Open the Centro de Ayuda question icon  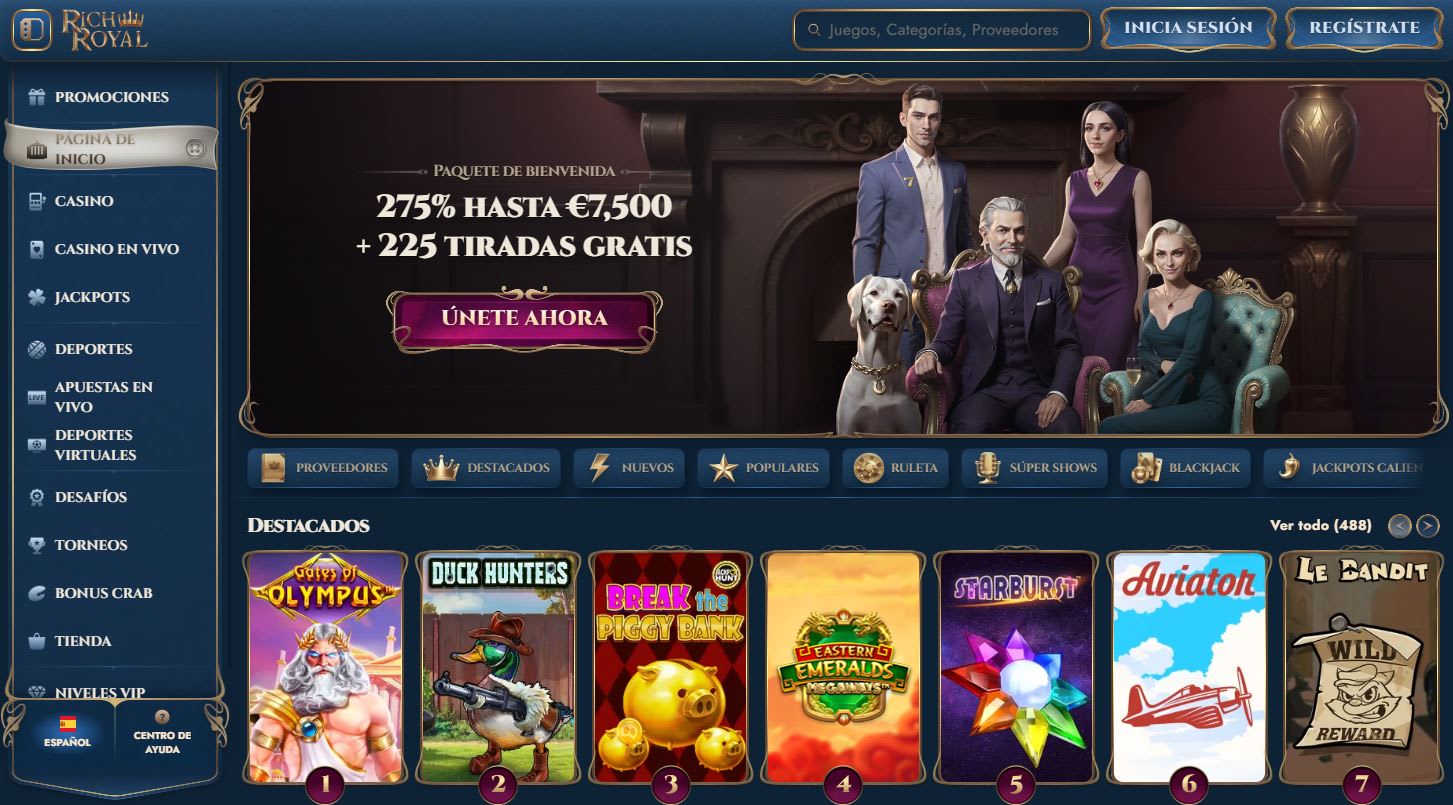162,717
